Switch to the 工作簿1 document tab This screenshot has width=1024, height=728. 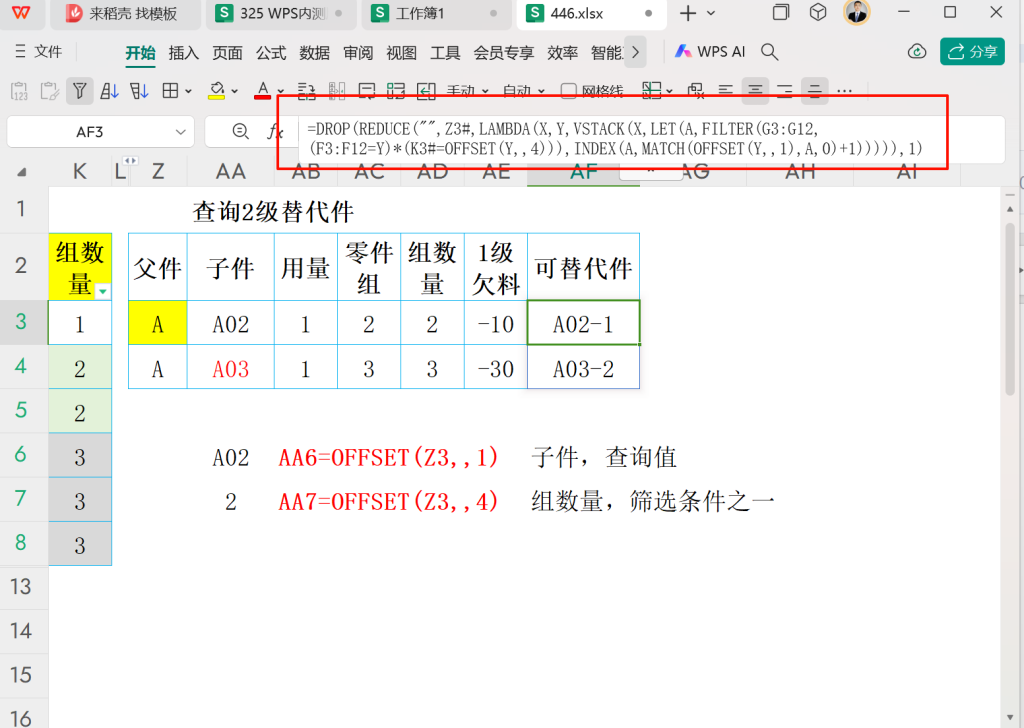click(436, 14)
